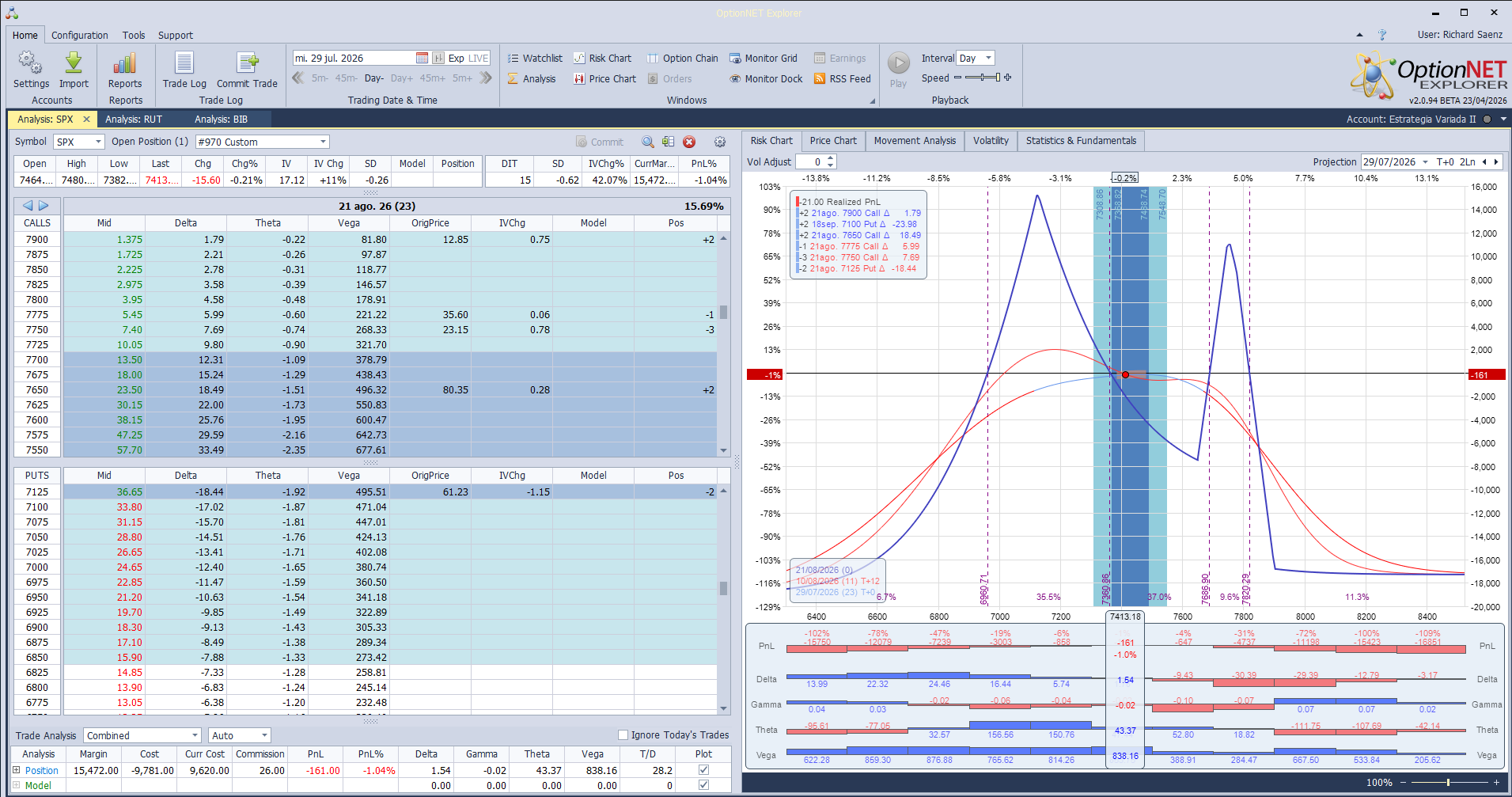Open the RSS Feed window
Screen dimensions: 1512x797
(x=843, y=78)
